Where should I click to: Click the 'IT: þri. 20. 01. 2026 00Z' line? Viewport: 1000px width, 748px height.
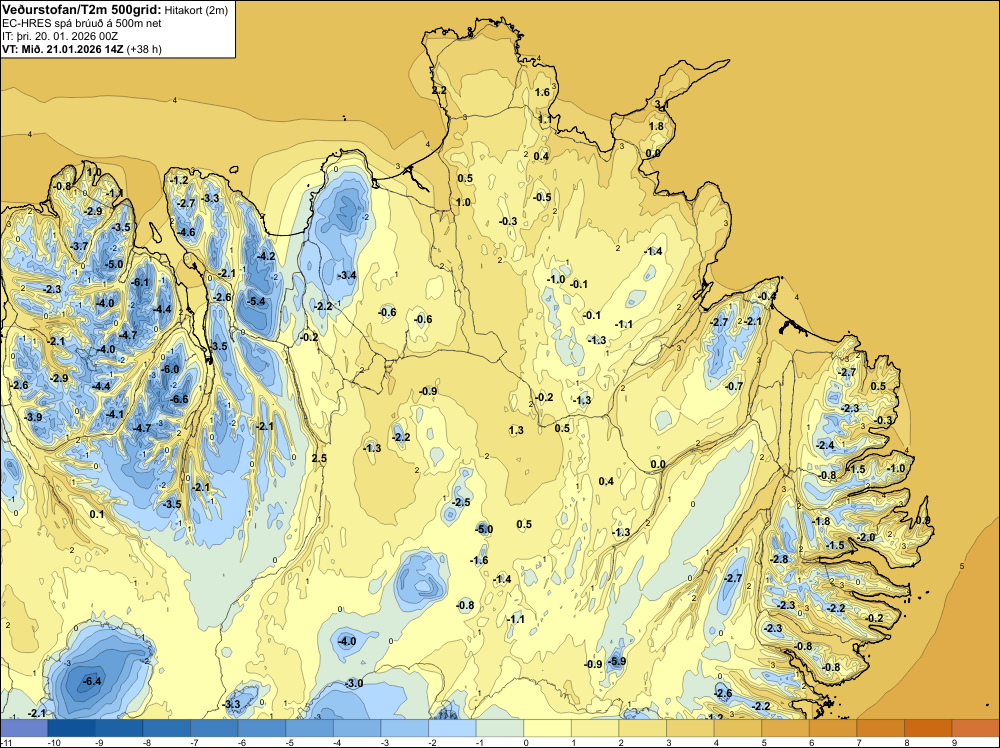(60, 36)
